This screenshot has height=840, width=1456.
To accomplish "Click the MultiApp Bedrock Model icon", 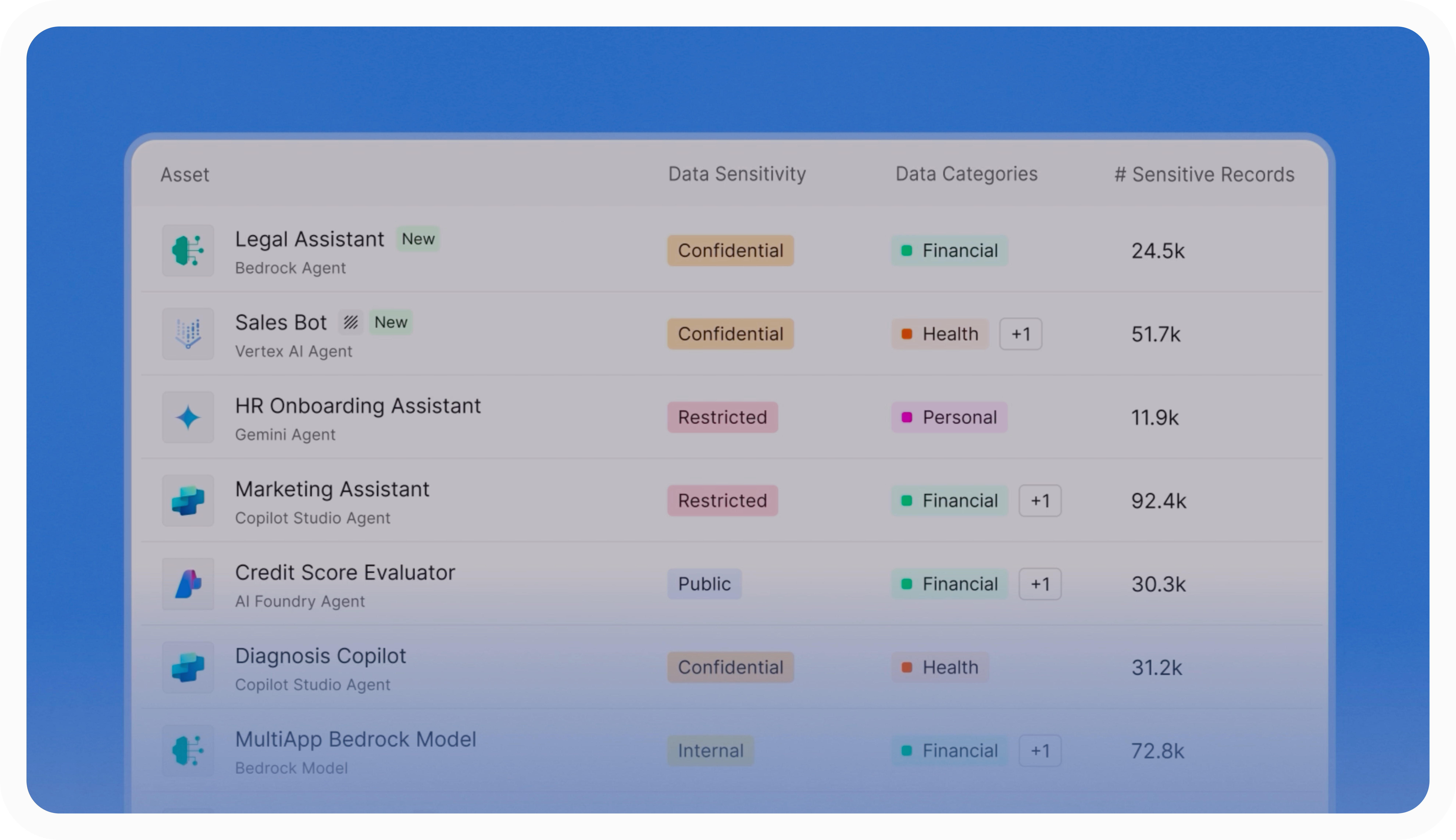I will pyautogui.click(x=188, y=751).
